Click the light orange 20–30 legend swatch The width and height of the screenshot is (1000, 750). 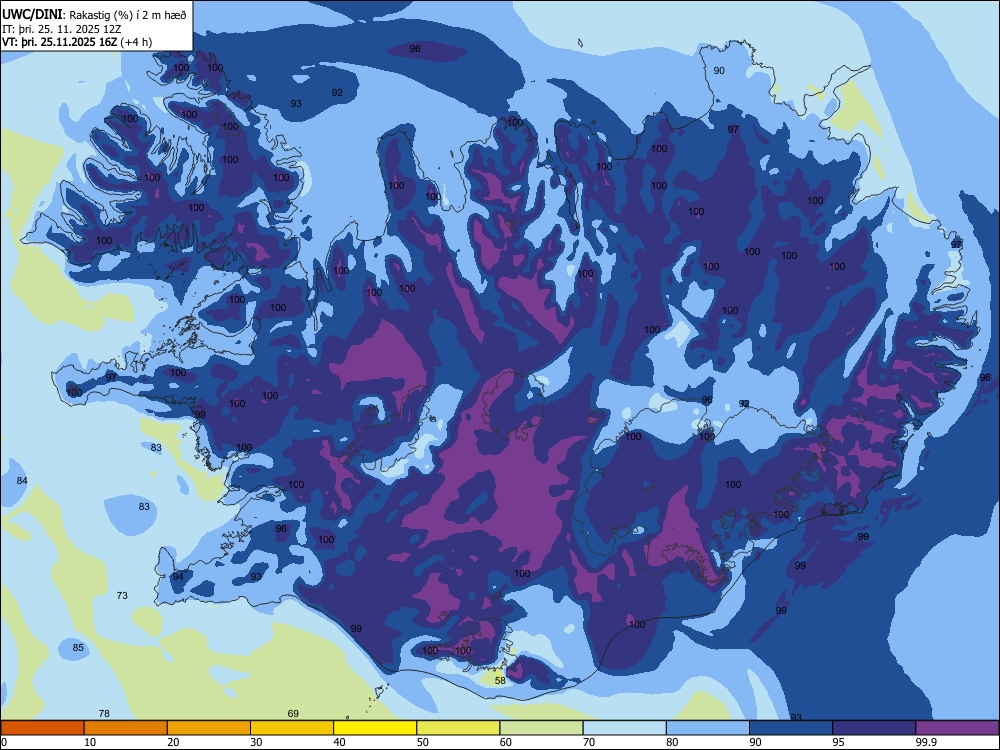click(209, 728)
